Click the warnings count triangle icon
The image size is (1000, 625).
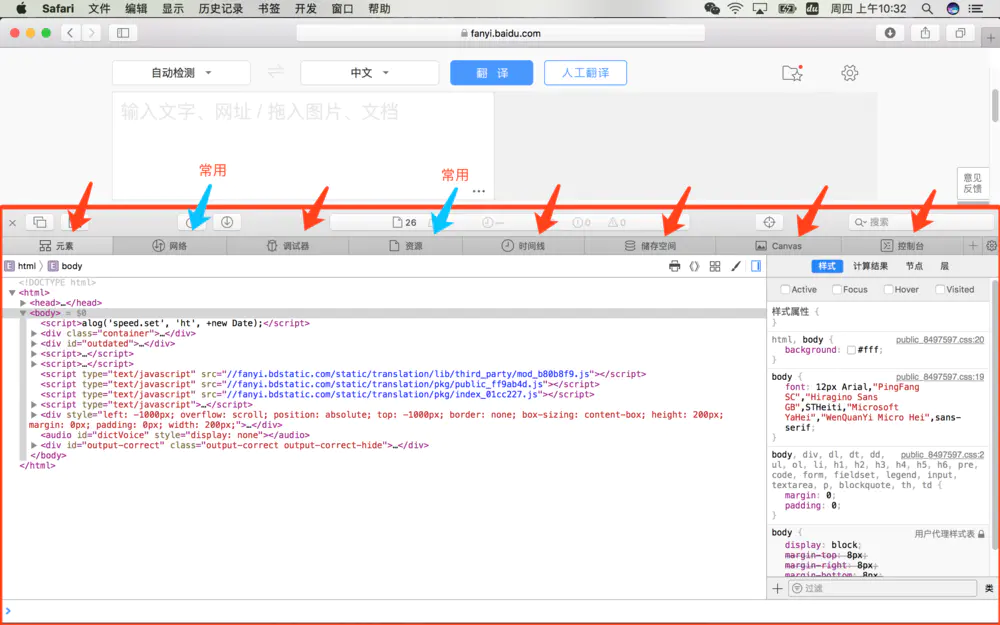(617, 223)
